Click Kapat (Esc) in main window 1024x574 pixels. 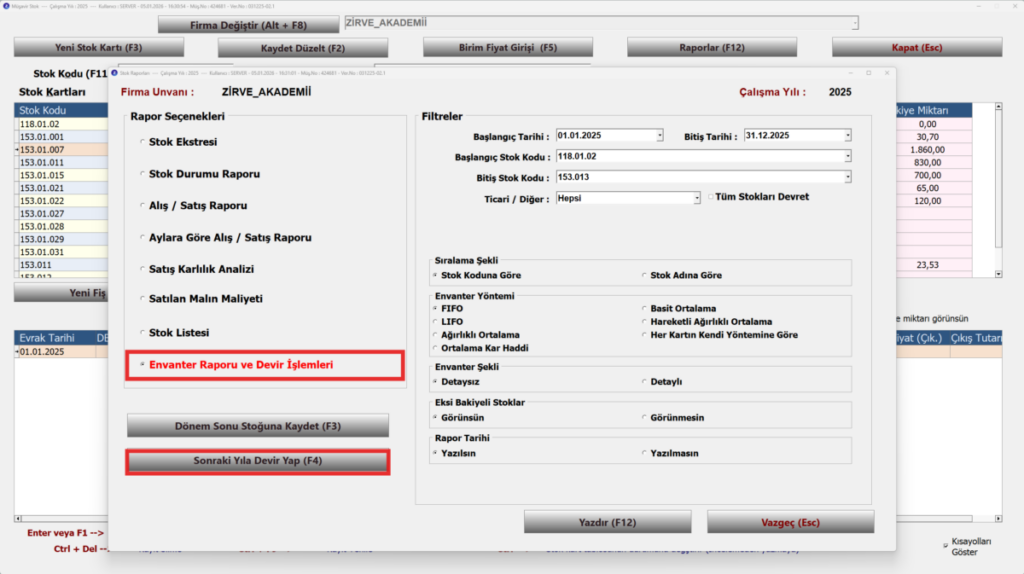click(x=917, y=48)
